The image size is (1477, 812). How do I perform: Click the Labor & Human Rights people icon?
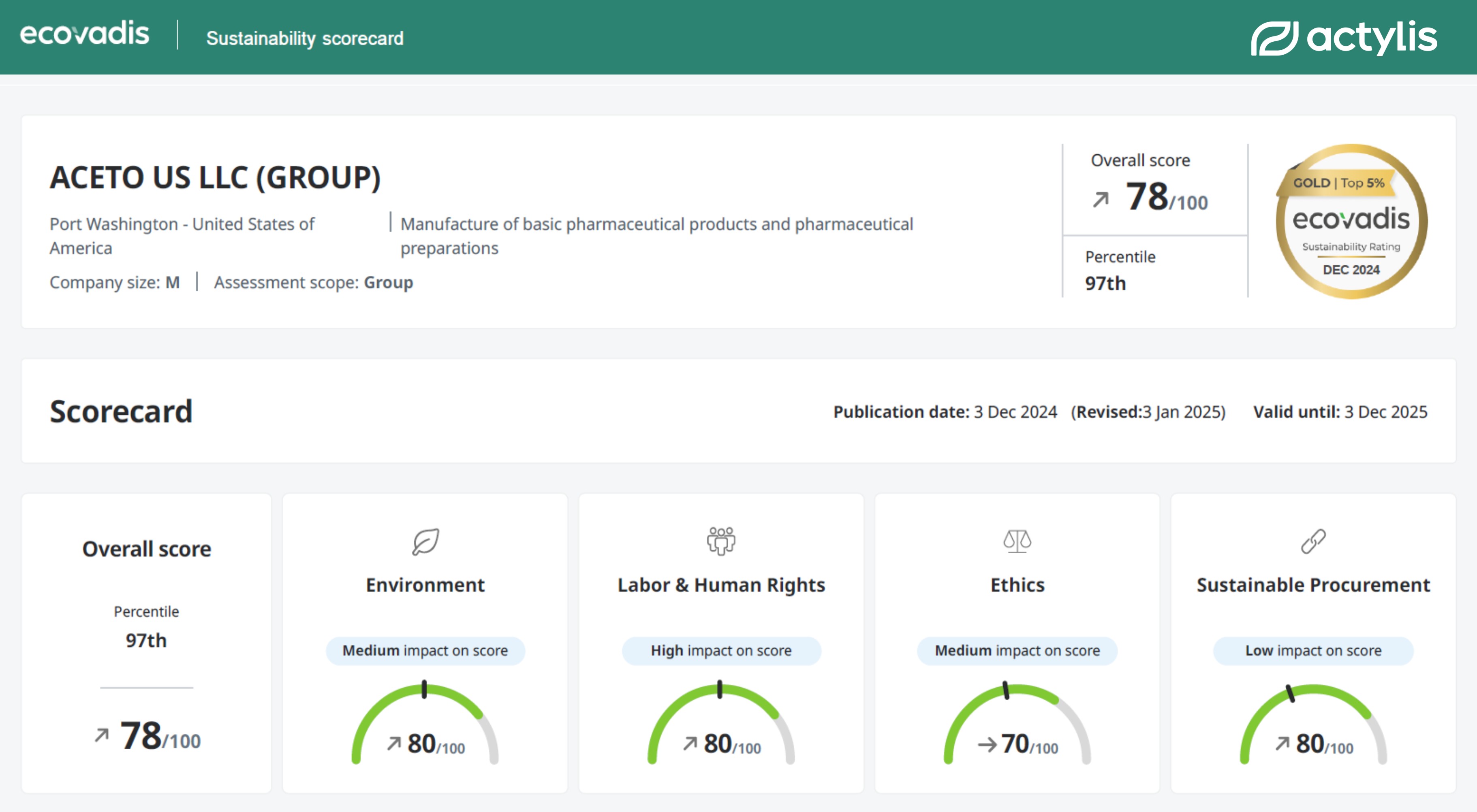[721, 541]
